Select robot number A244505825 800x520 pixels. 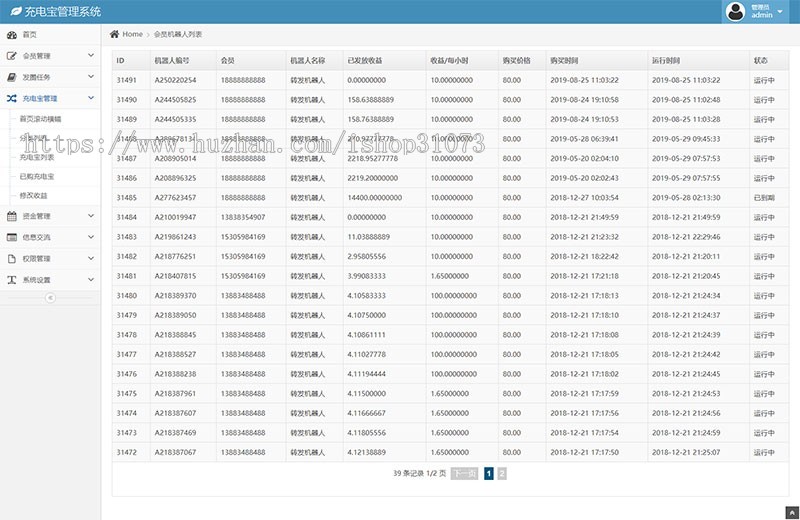(176, 100)
